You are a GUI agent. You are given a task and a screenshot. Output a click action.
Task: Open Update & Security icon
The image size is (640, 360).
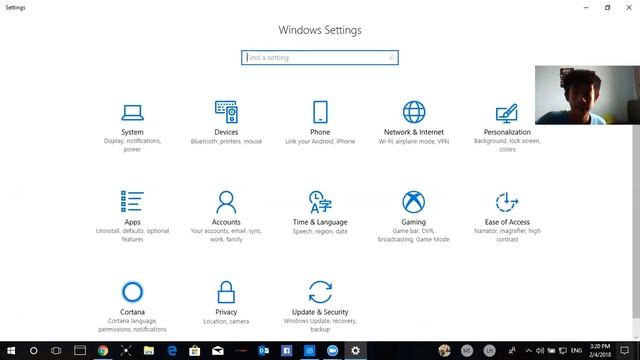coord(320,292)
